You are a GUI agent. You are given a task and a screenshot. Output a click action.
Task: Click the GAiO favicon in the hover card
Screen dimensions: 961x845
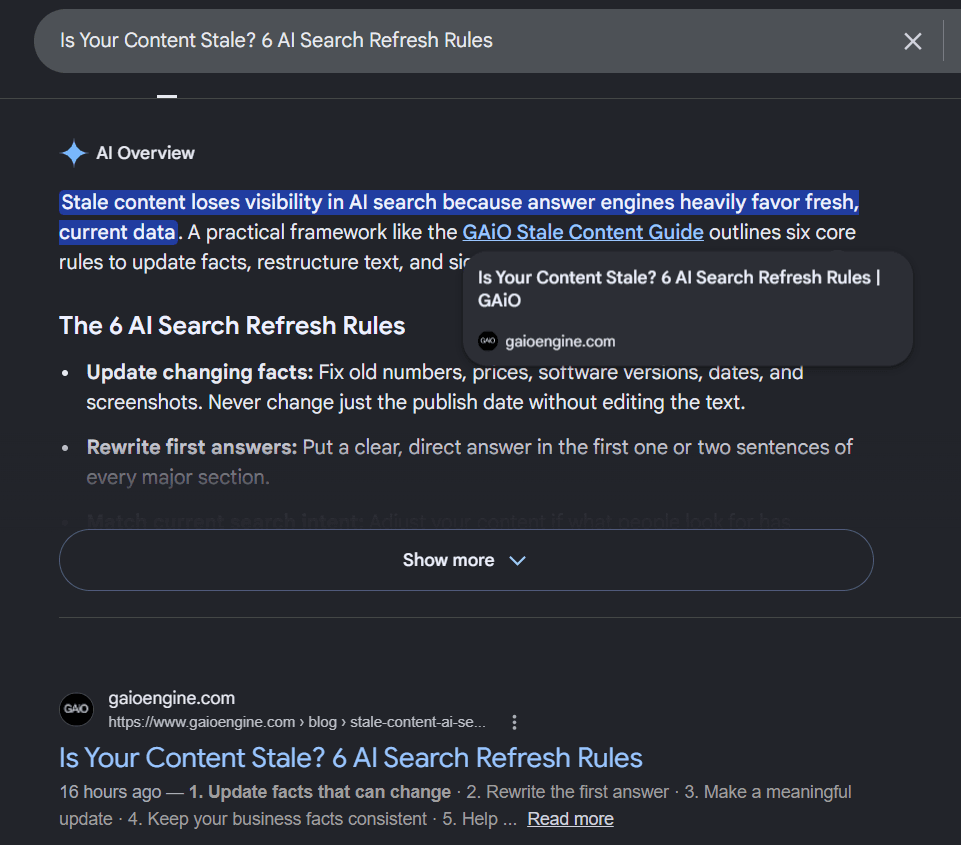click(x=488, y=341)
